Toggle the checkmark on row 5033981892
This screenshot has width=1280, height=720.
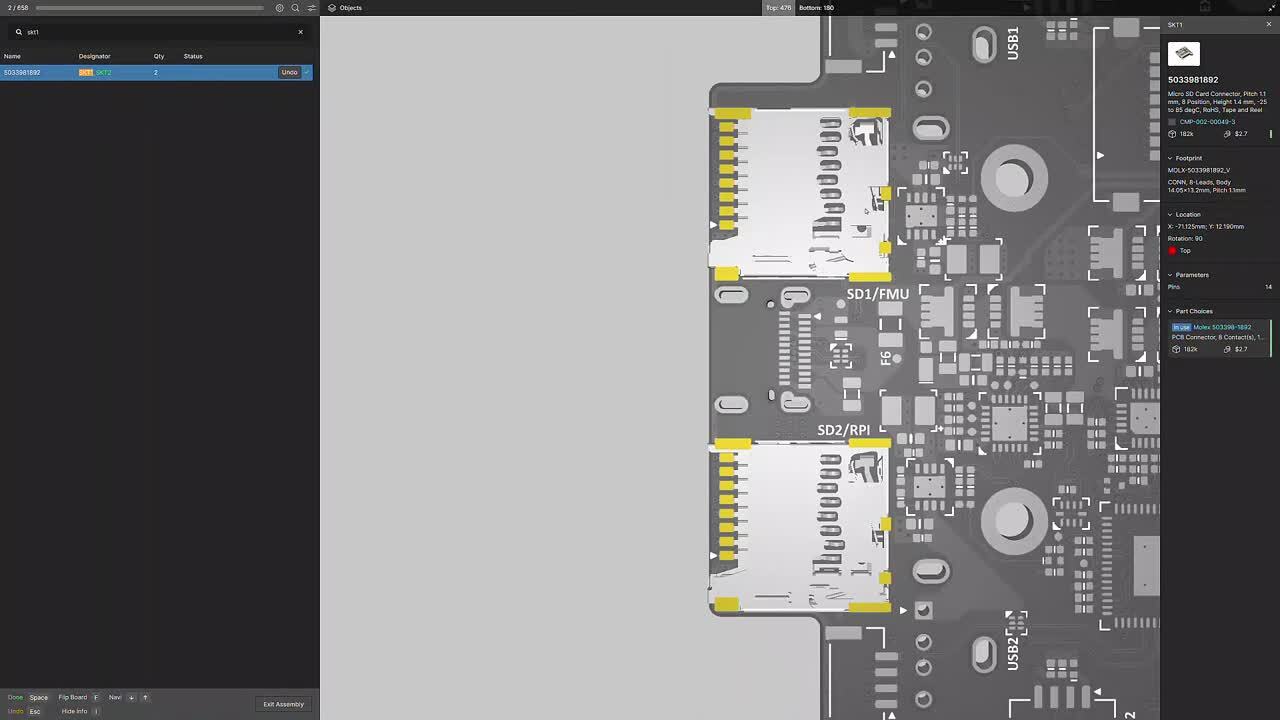click(x=307, y=72)
